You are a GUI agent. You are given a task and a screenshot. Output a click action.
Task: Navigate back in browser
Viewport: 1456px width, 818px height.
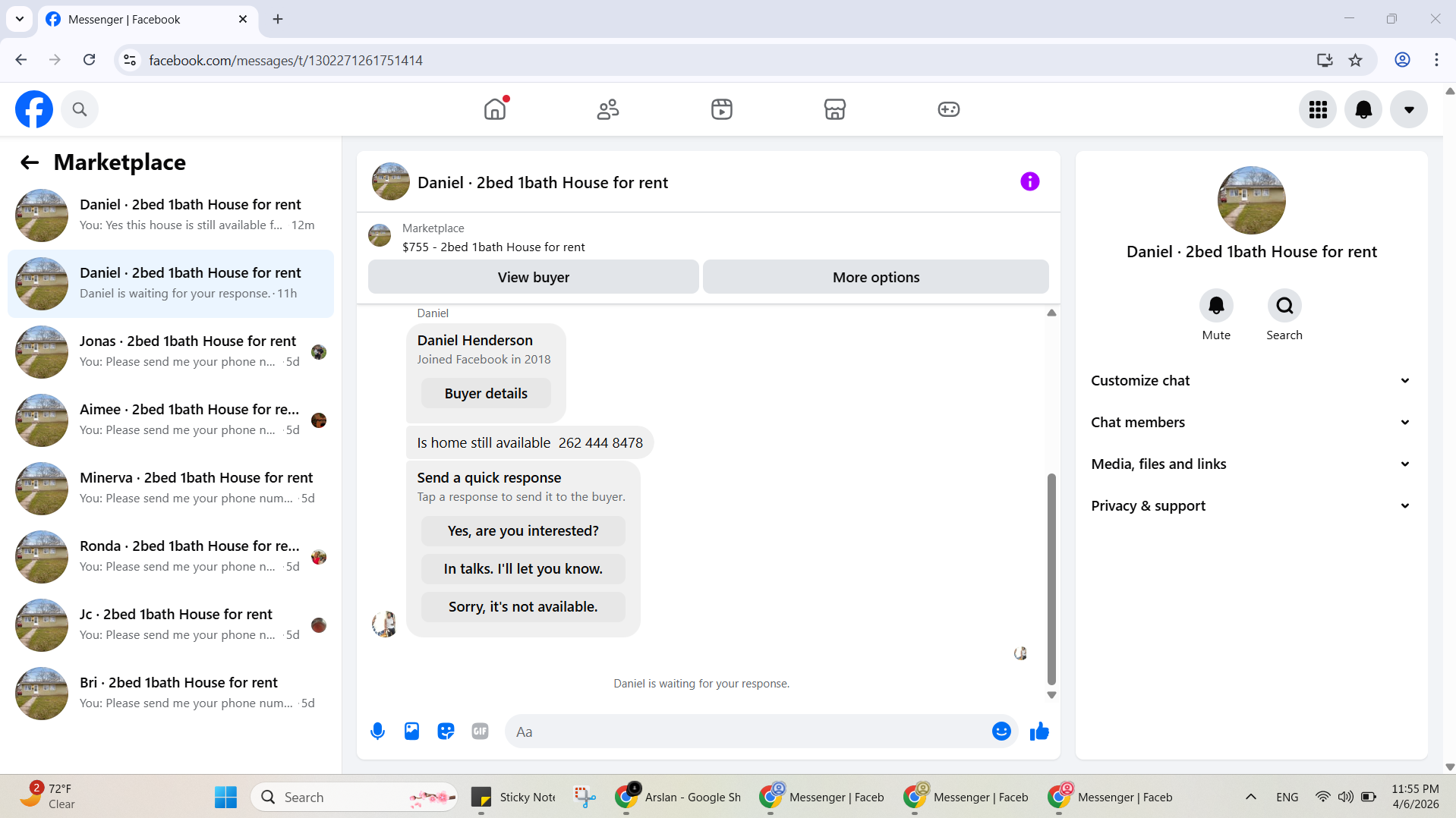pos(21,60)
